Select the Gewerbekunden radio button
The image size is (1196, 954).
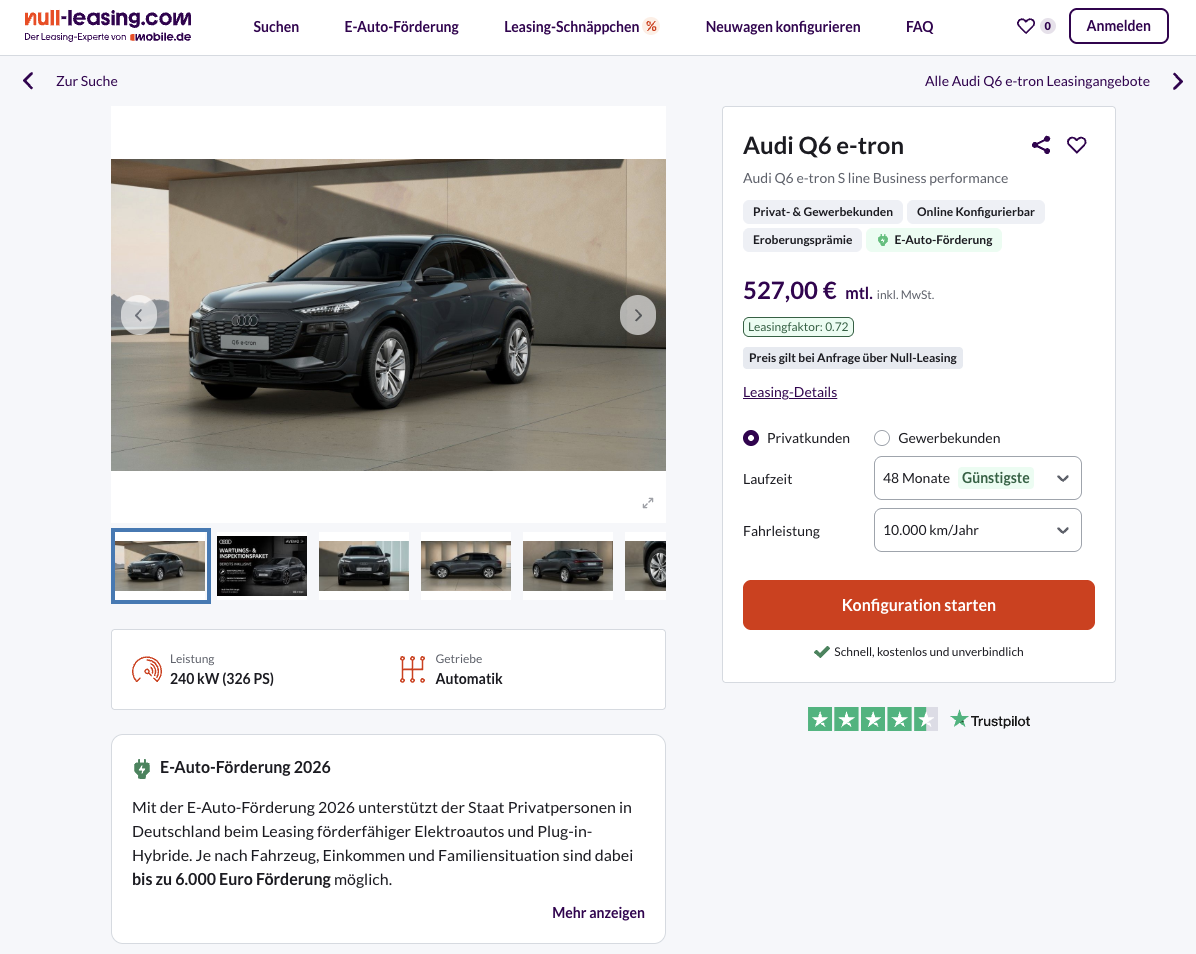tap(882, 438)
